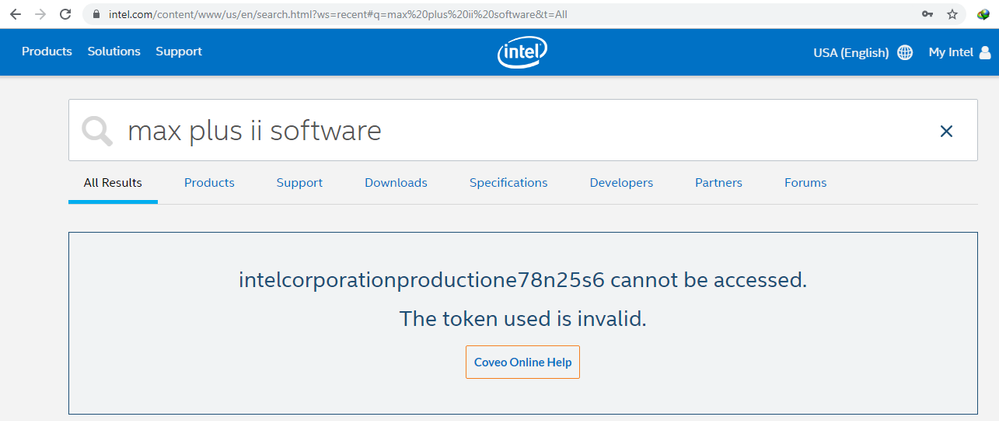Click the My Intel user icon
999x421 pixels.
[x=984, y=53]
